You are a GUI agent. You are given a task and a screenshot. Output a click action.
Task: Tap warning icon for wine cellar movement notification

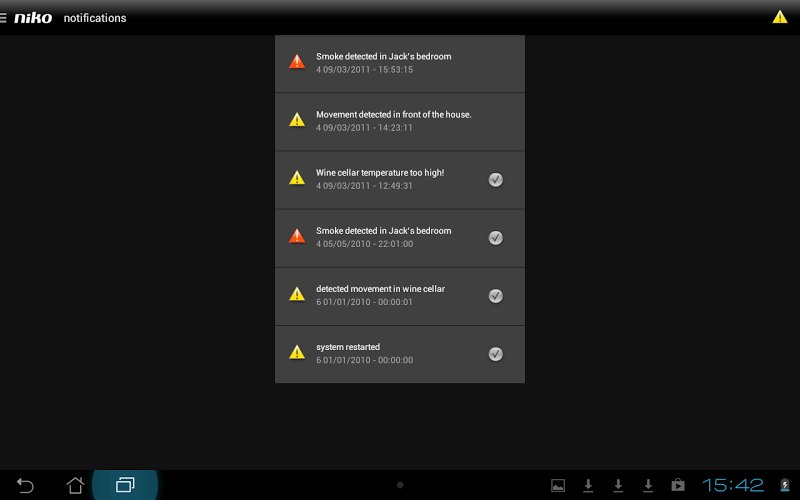[297, 294]
